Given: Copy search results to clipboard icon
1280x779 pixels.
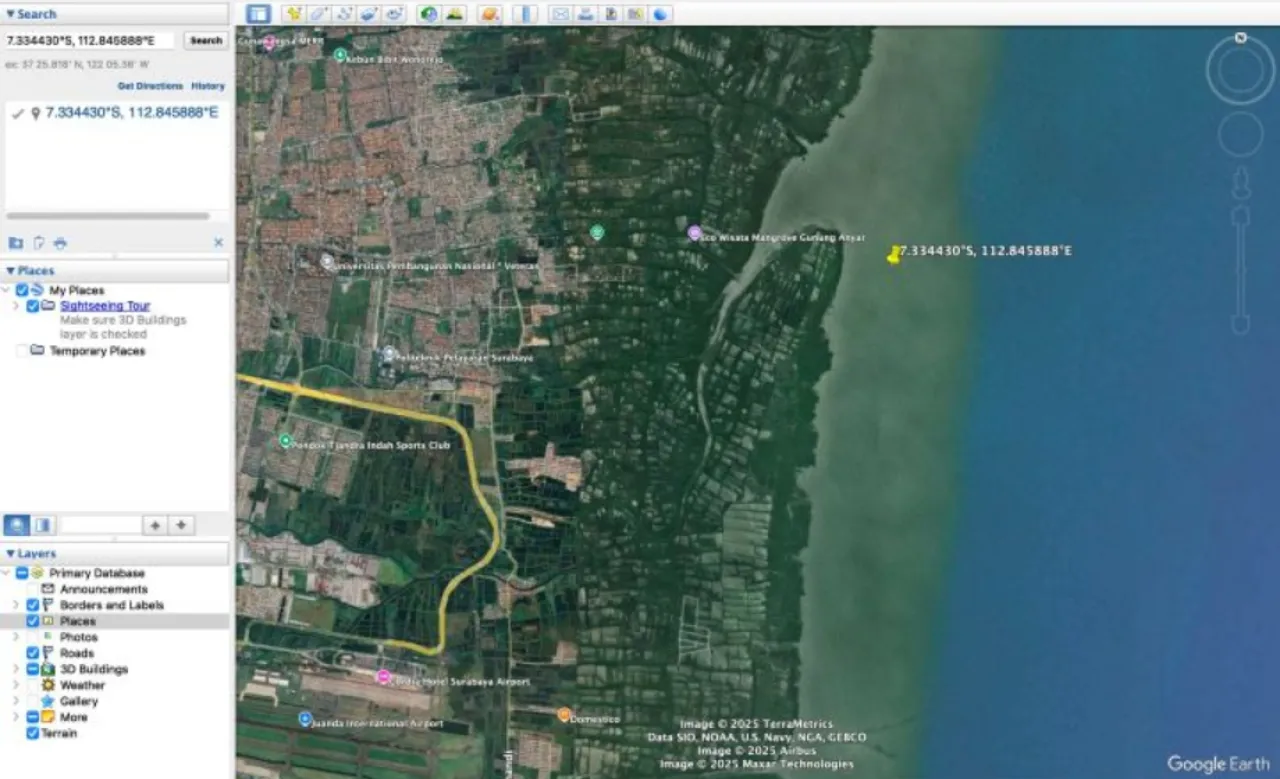Looking at the screenshot, I should [39, 243].
